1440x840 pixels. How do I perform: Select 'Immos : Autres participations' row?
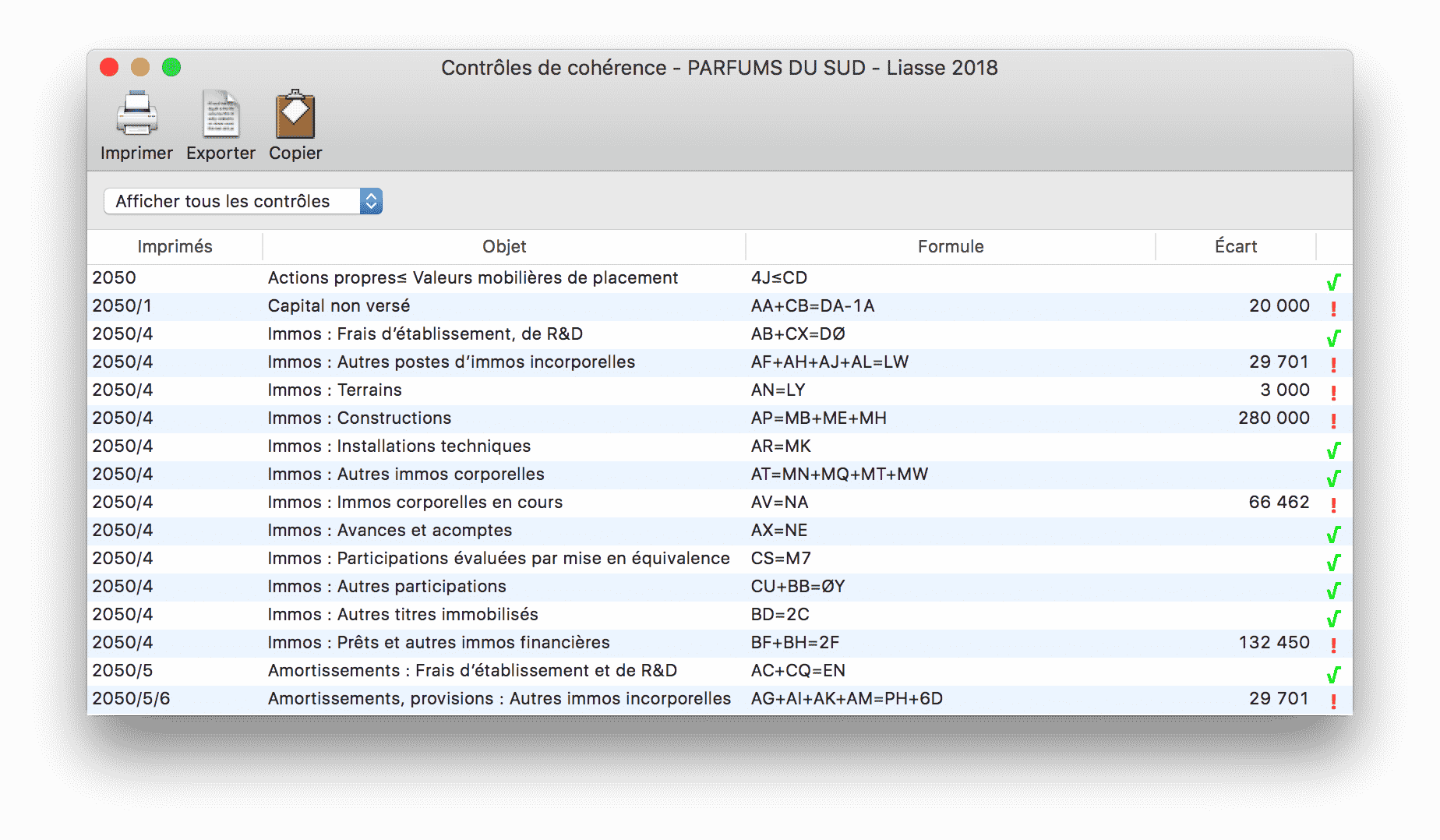[x=720, y=587]
